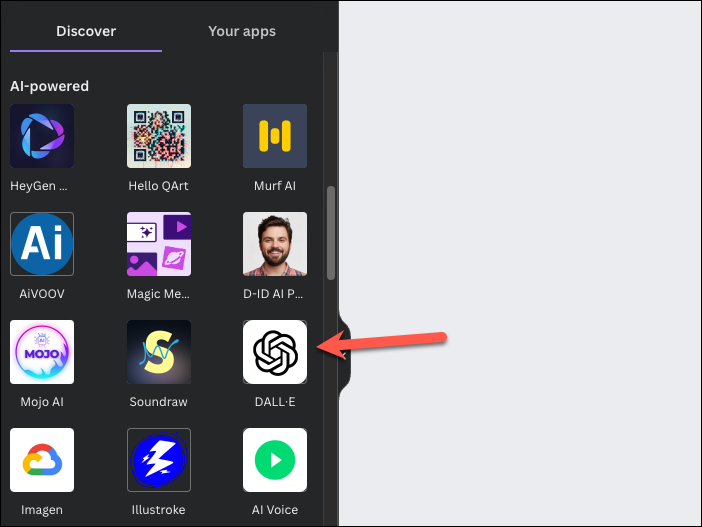Switch to the Your apps tab
Screen dimensions: 702x527
point(242,31)
